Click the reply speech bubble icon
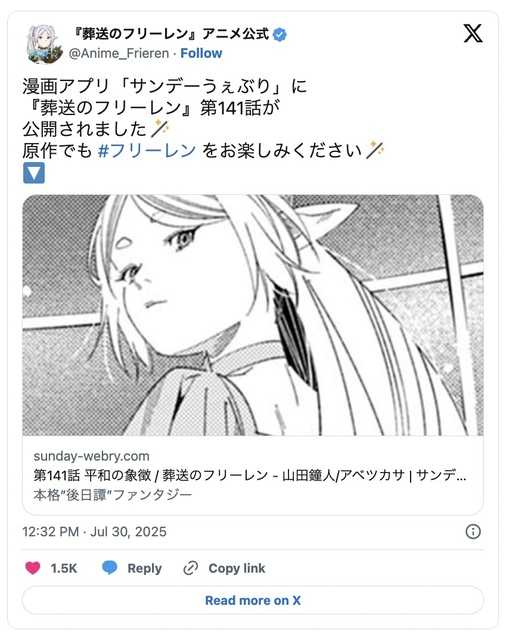Viewport: 509px width, 640px height. 109,568
